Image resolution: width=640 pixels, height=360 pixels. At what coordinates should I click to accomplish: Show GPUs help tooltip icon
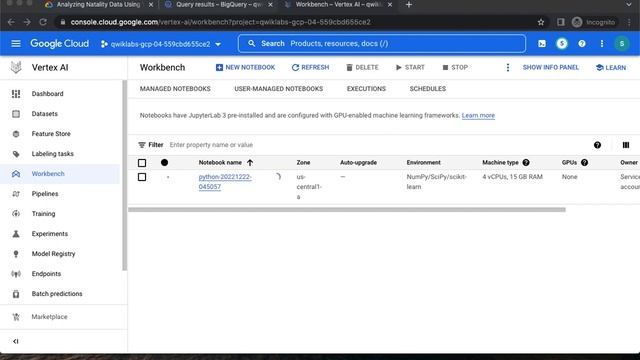pyautogui.click(x=584, y=162)
